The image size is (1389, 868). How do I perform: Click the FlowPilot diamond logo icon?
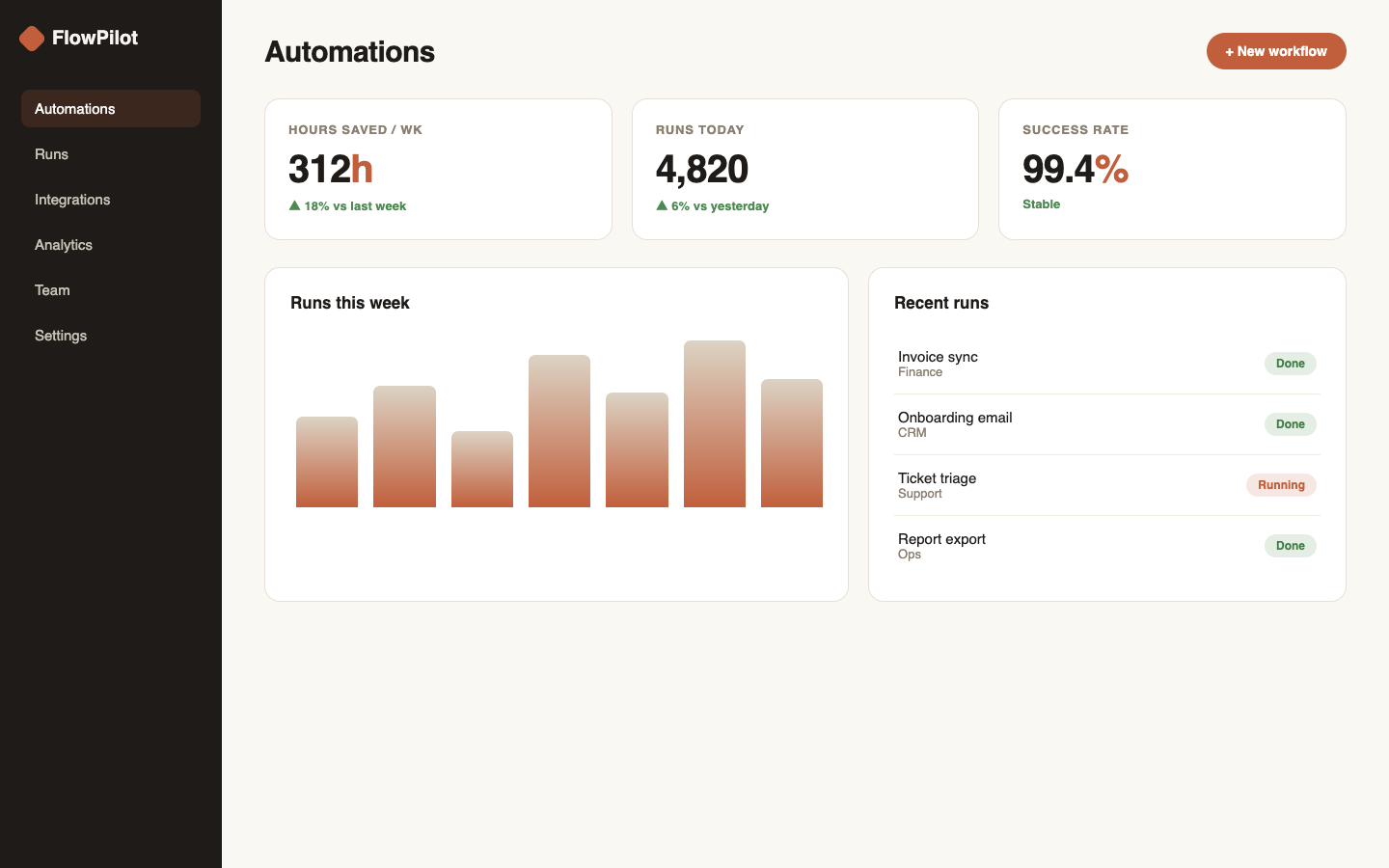[32, 39]
